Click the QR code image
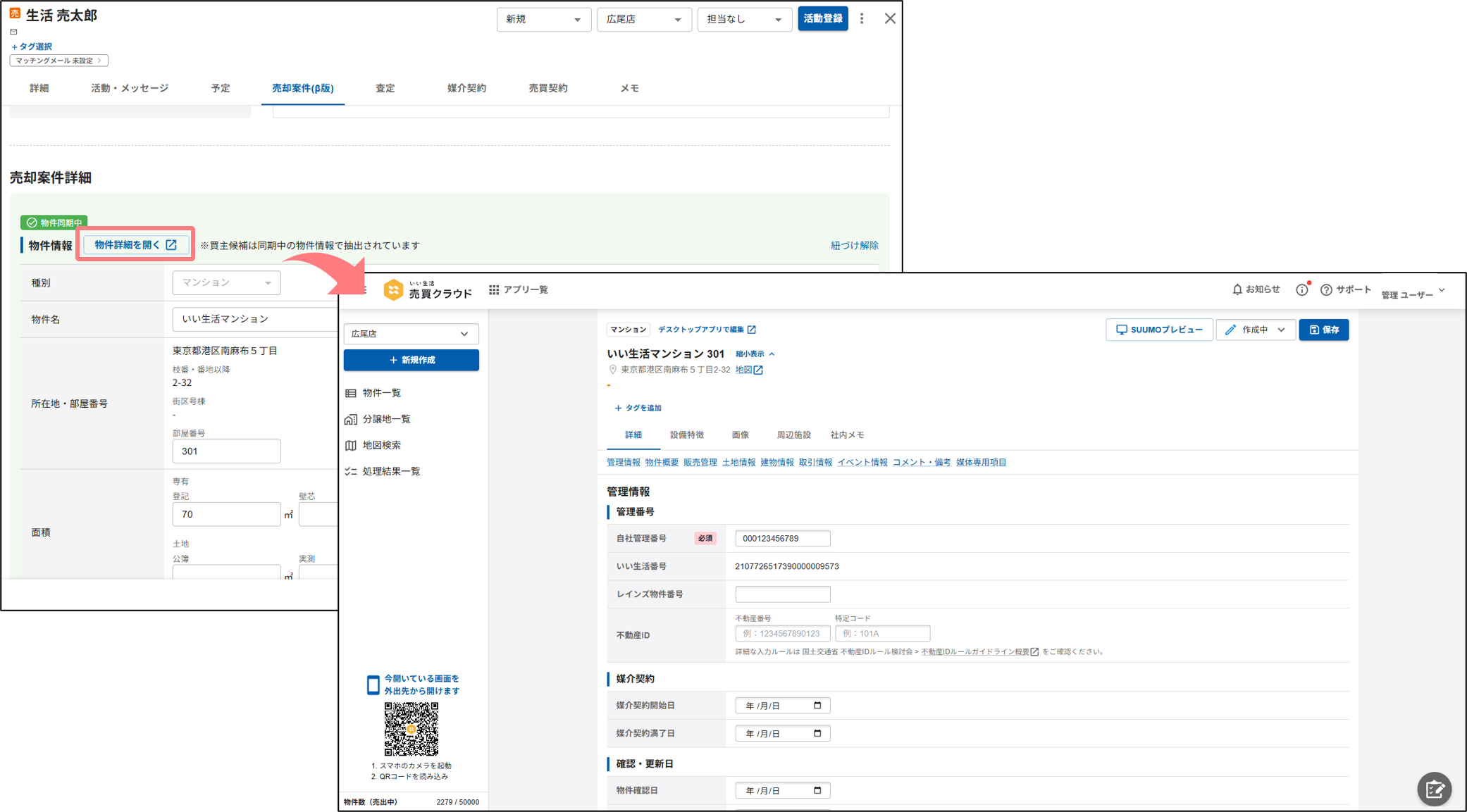Image resolution: width=1467 pixels, height=812 pixels. point(411,728)
